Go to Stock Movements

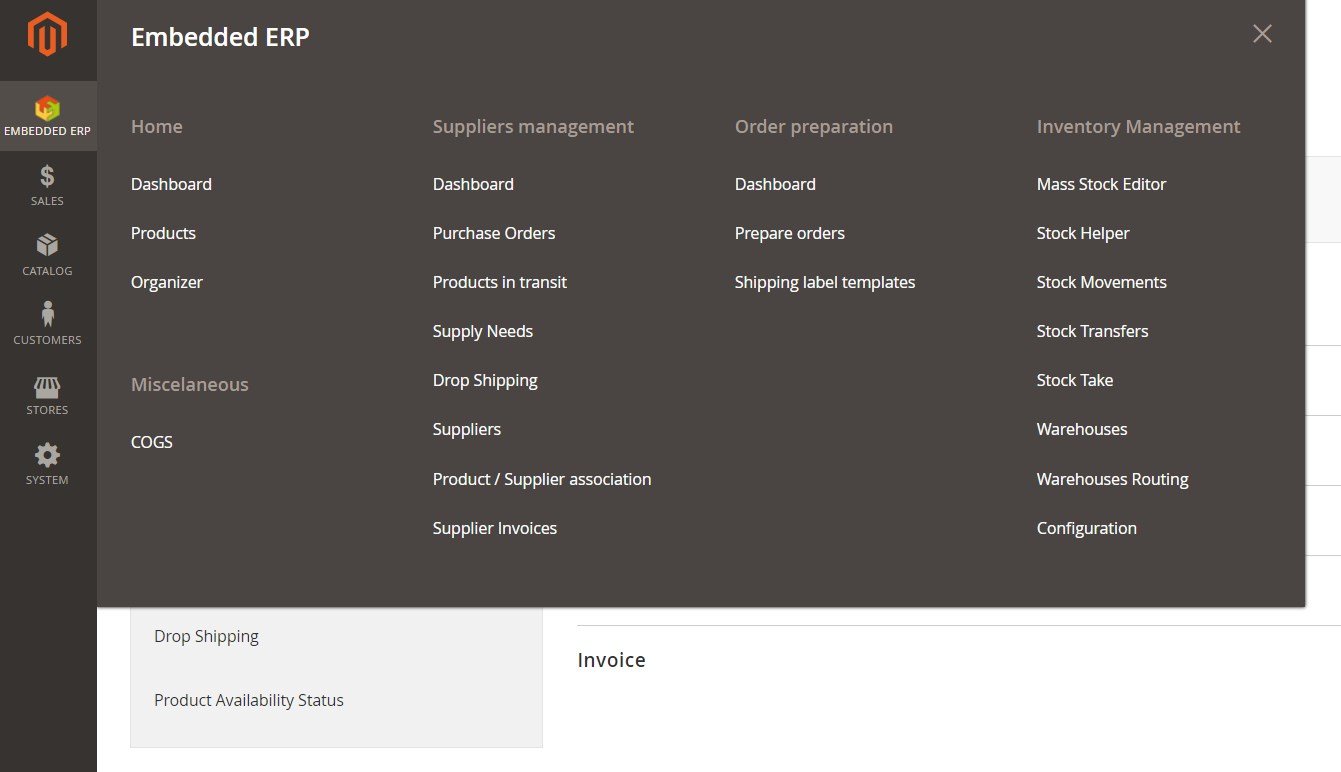(x=1102, y=282)
